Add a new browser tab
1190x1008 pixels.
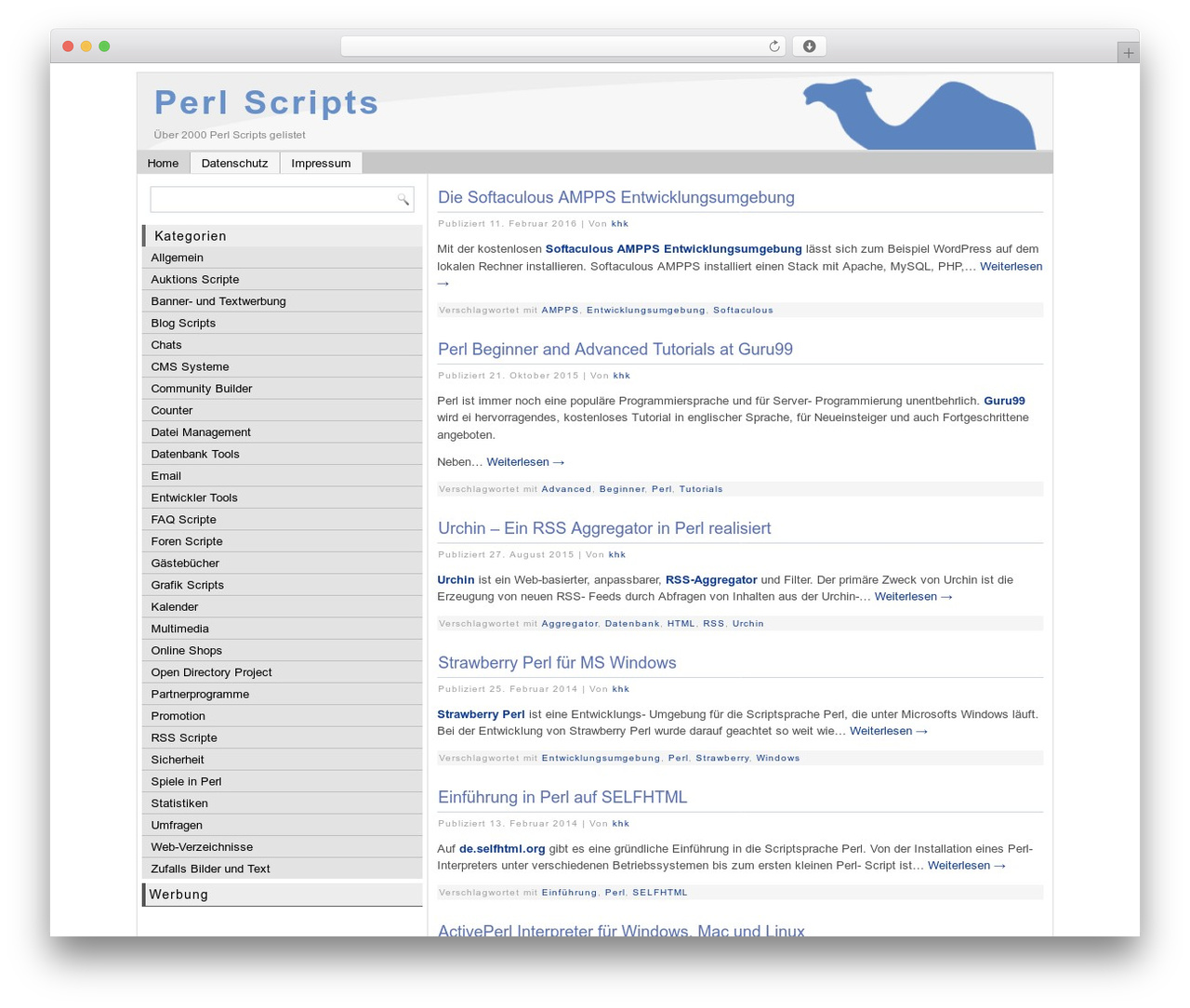point(1128,53)
